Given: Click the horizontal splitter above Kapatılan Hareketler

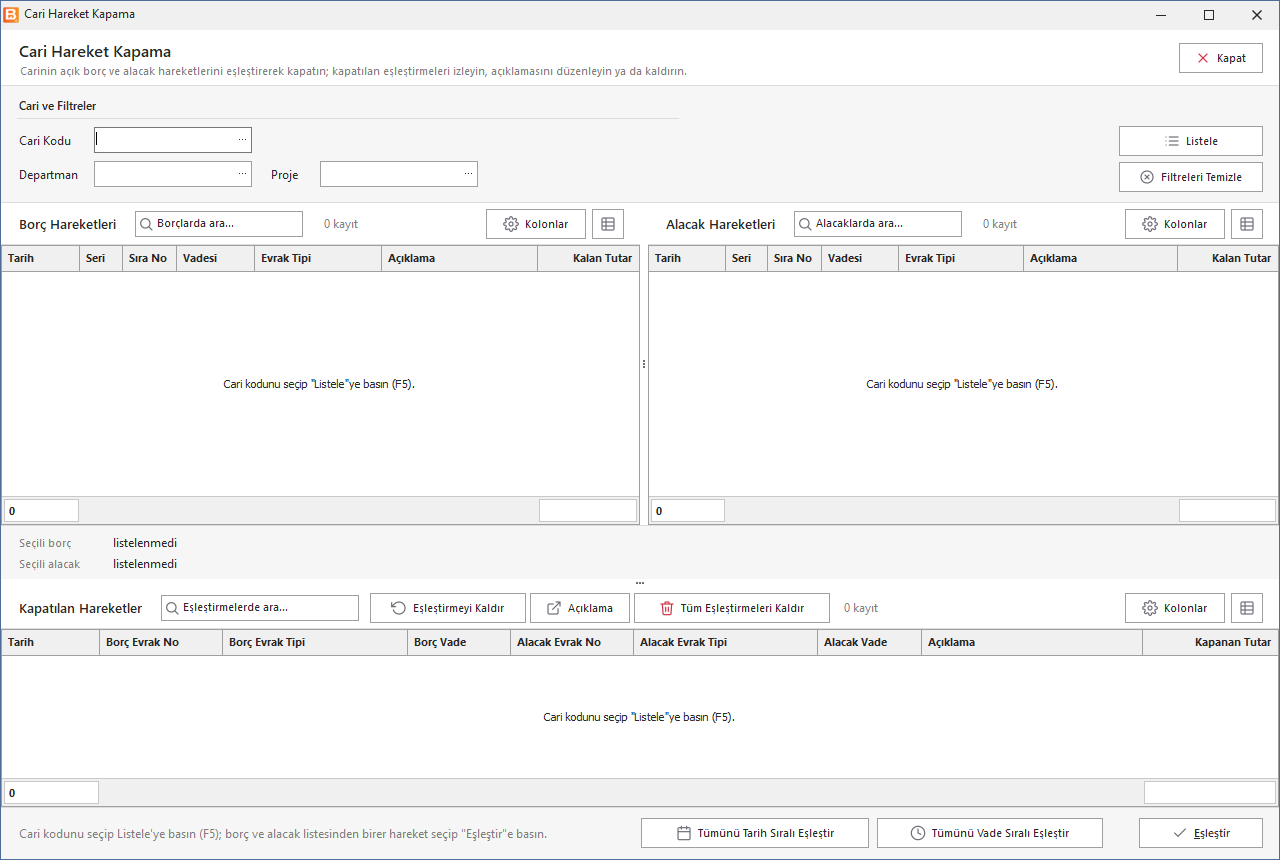Looking at the screenshot, I should pyautogui.click(x=640, y=582).
